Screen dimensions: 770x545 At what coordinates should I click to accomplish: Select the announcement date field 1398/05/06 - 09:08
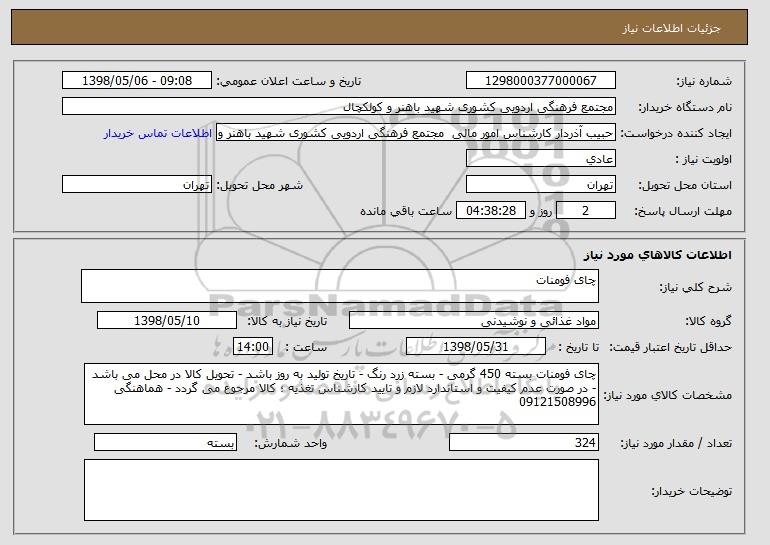pos(137,81)
